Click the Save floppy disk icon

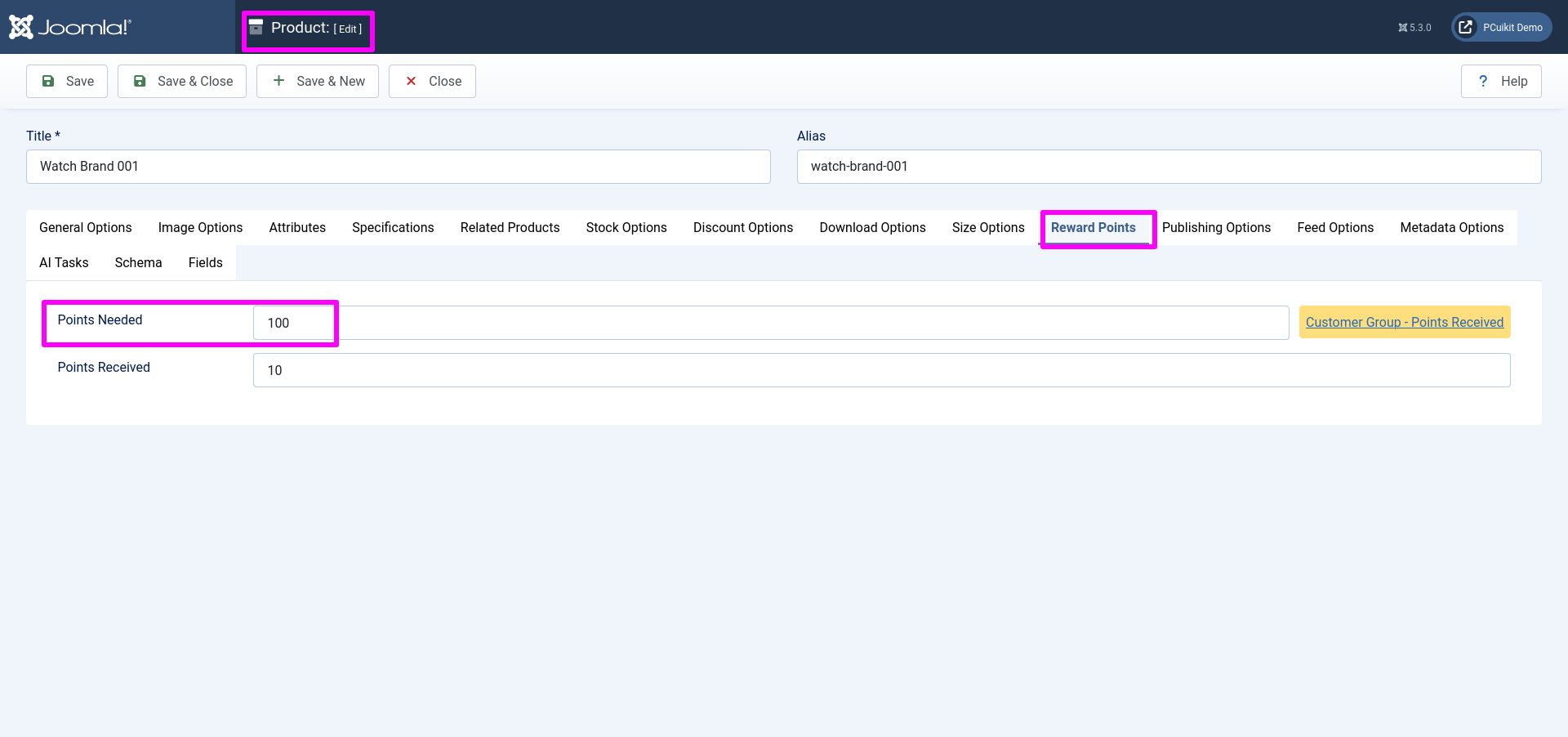48,81
